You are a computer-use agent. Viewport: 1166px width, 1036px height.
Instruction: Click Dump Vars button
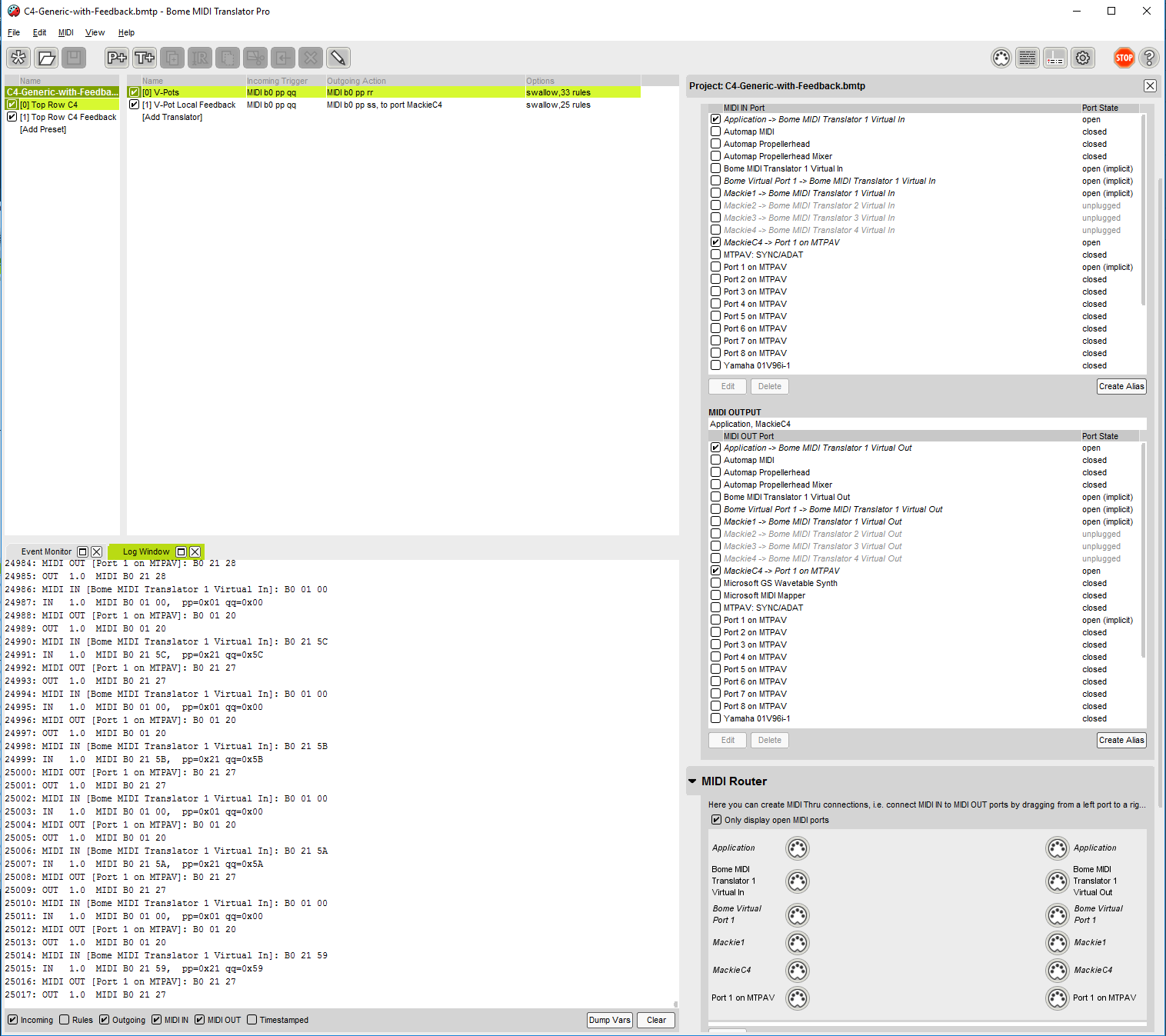tap(610, 1020)
